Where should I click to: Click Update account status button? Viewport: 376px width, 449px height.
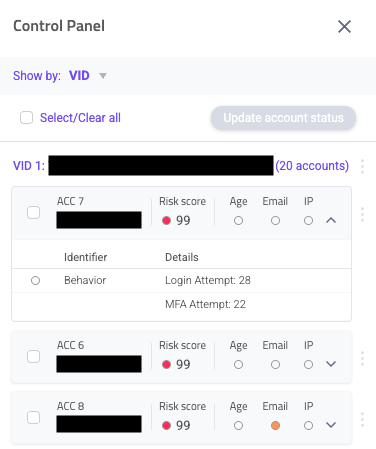pos(283,118)
